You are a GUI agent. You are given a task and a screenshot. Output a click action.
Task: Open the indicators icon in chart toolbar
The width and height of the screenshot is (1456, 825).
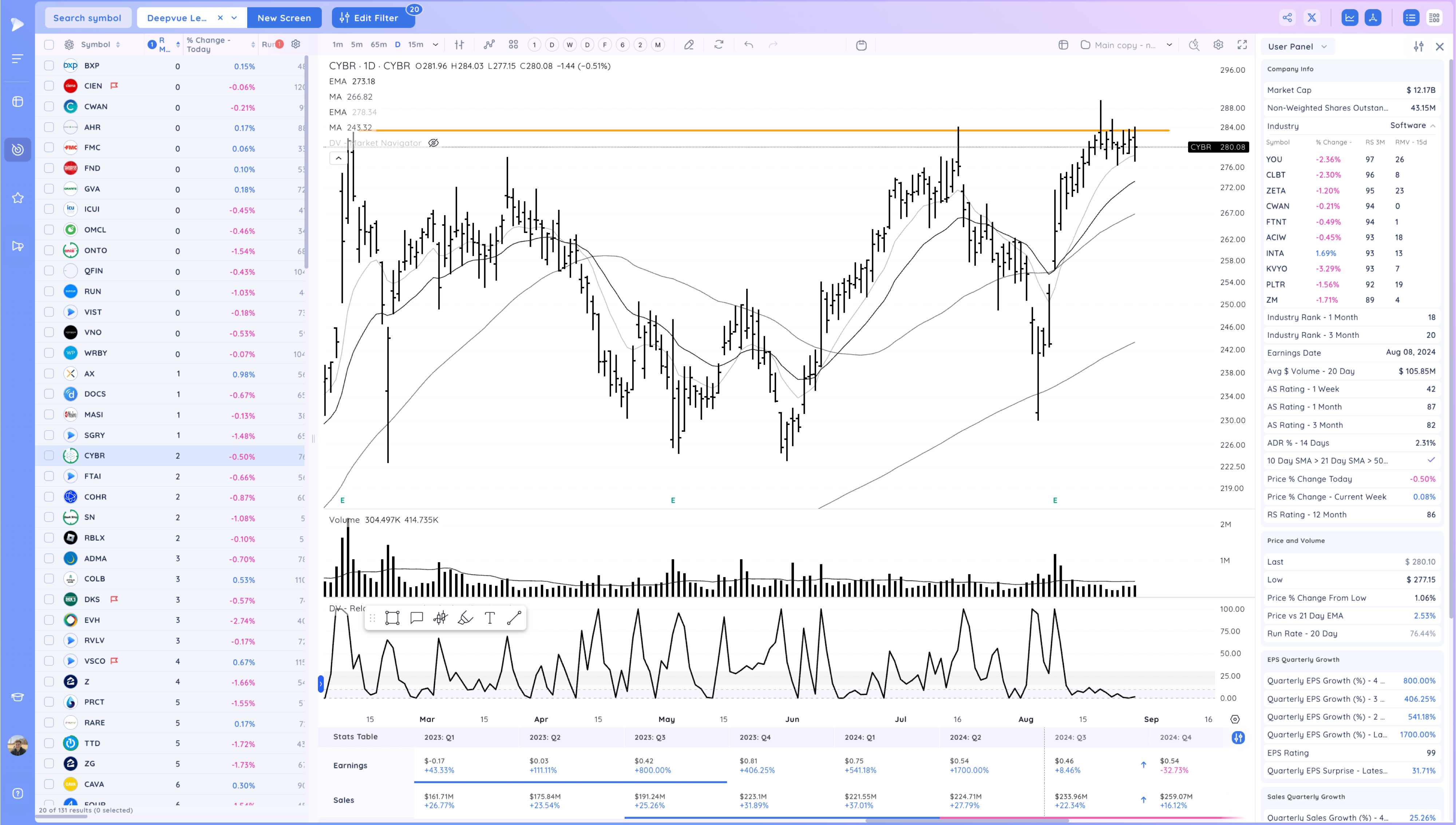click(x=489, y=45)
